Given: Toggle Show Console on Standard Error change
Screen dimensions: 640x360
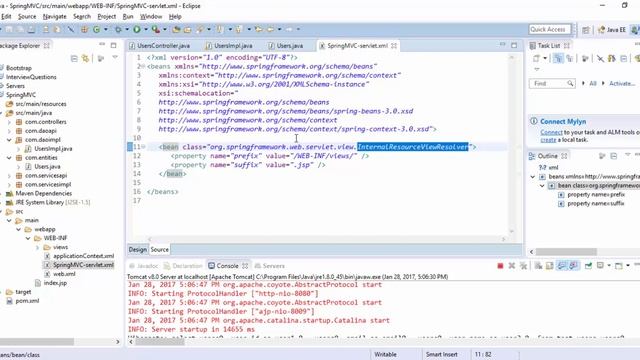Looking at the screenshot, I should (573, 266).
